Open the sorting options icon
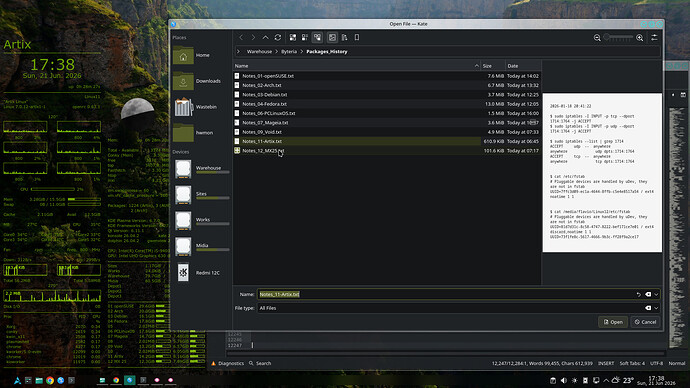Viewport: 690px width, 388px height. 345,38
